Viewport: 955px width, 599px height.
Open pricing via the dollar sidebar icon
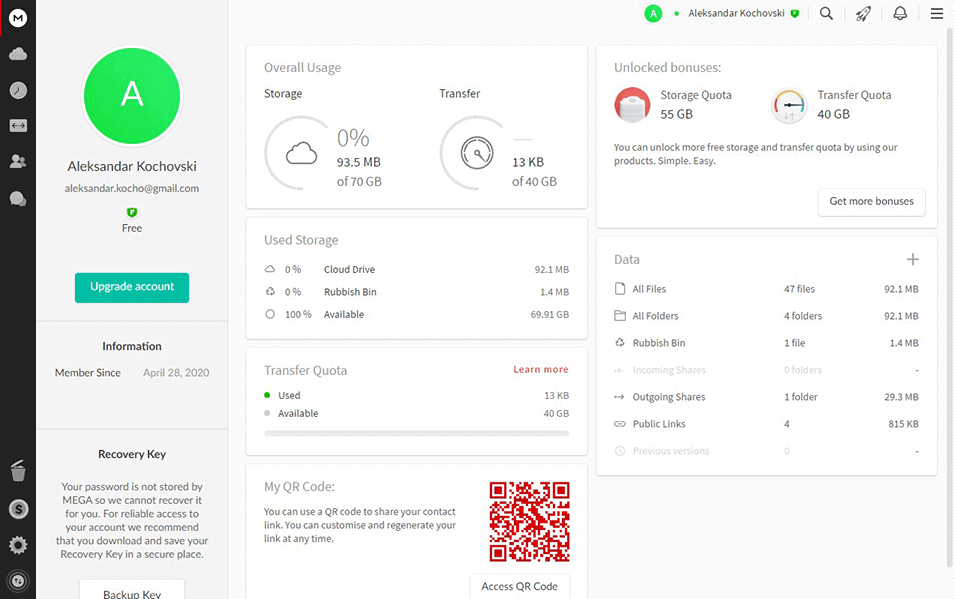17,508
